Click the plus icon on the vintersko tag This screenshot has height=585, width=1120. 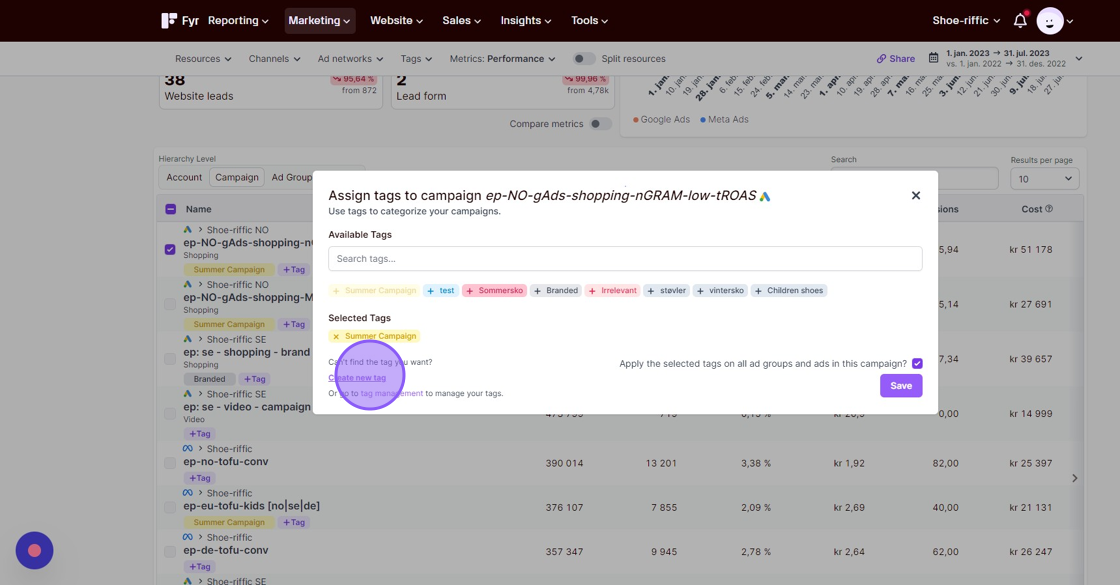(x=700, y=291)
